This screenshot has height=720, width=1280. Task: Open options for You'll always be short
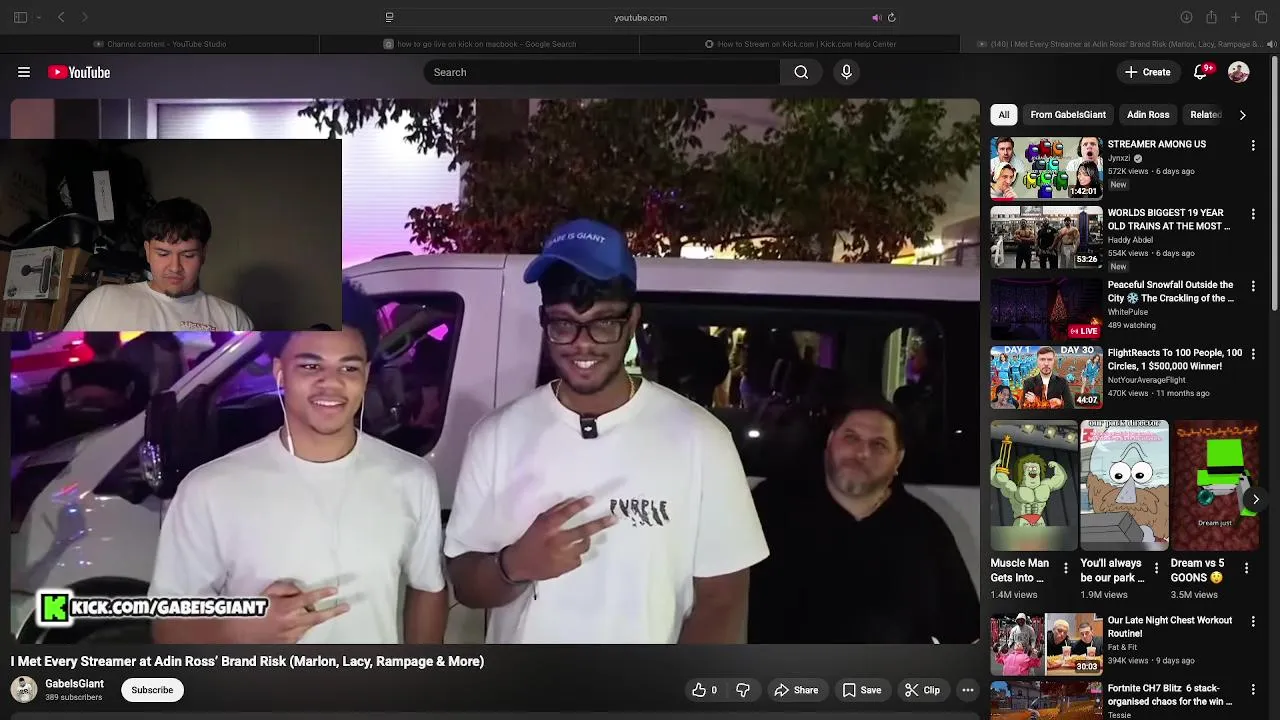(1156, 568)
